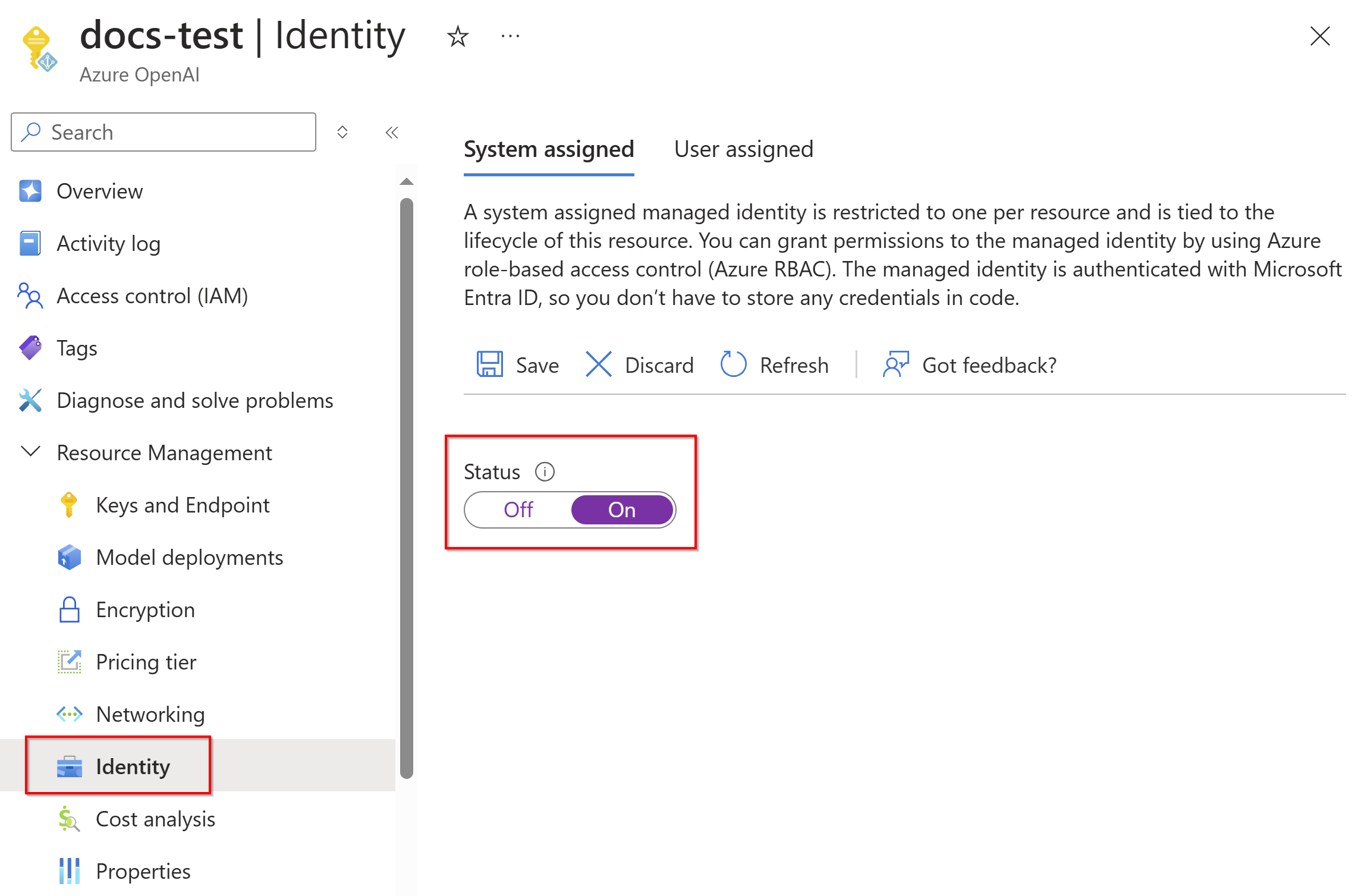Collapse the sidebar with double chevron
The width and height of the screenshot is (1358, 896).
click(391, 133)
